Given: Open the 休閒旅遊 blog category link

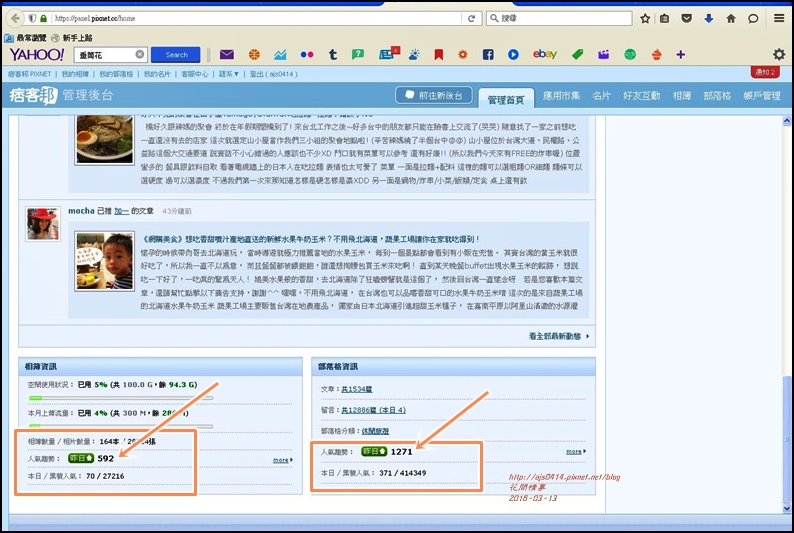Looking at the screenshot, I should click(375, 431).
